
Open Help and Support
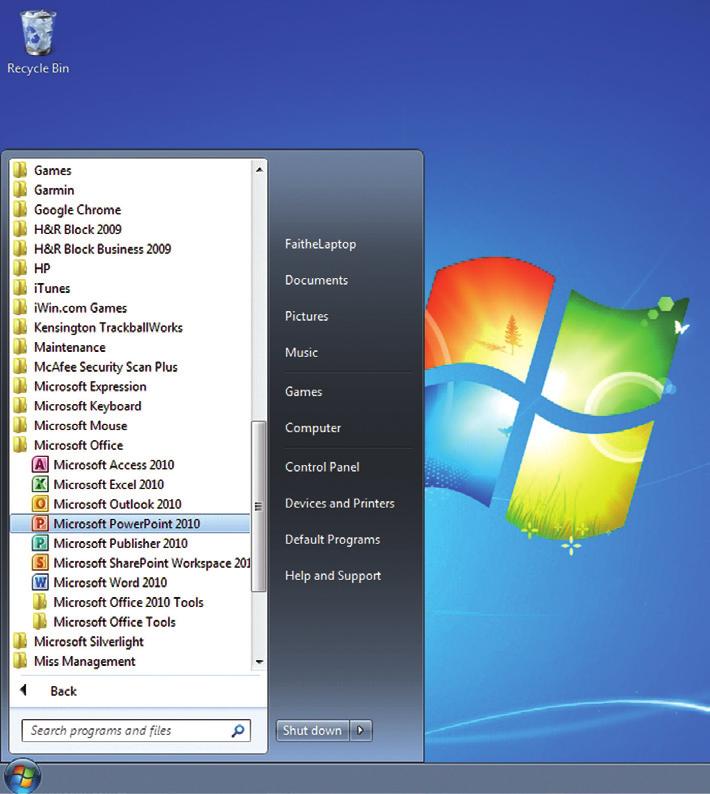[x=333, y=576]
